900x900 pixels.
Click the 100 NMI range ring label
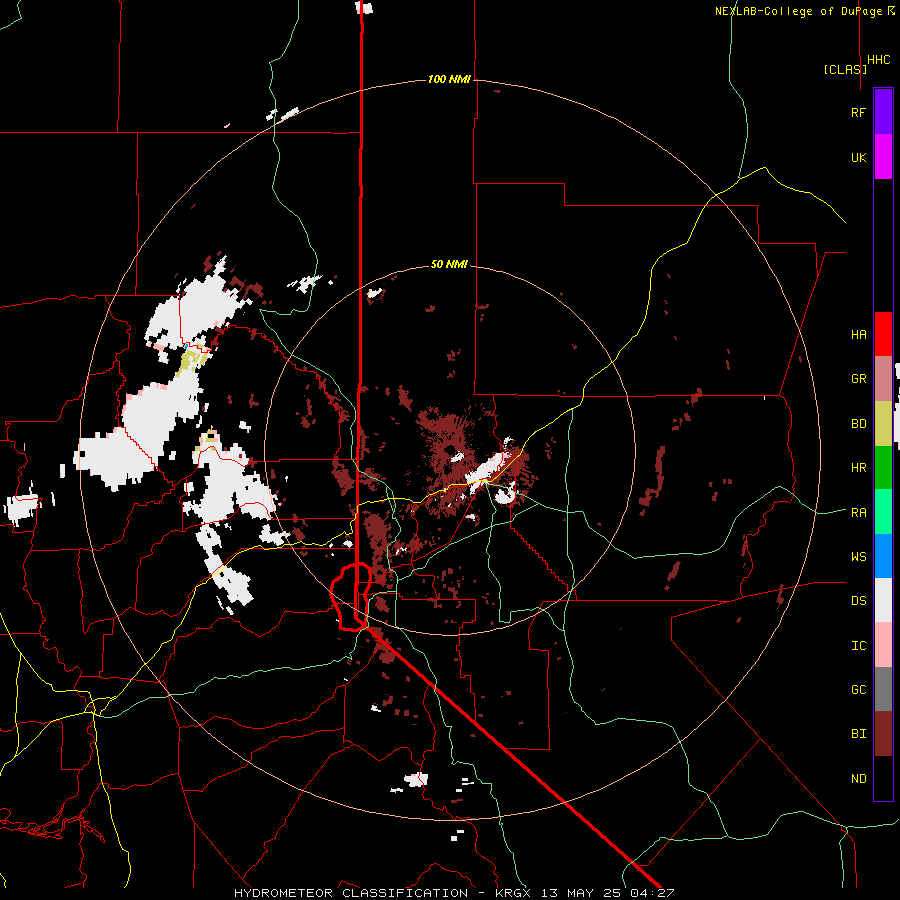(x=449, y=79)
